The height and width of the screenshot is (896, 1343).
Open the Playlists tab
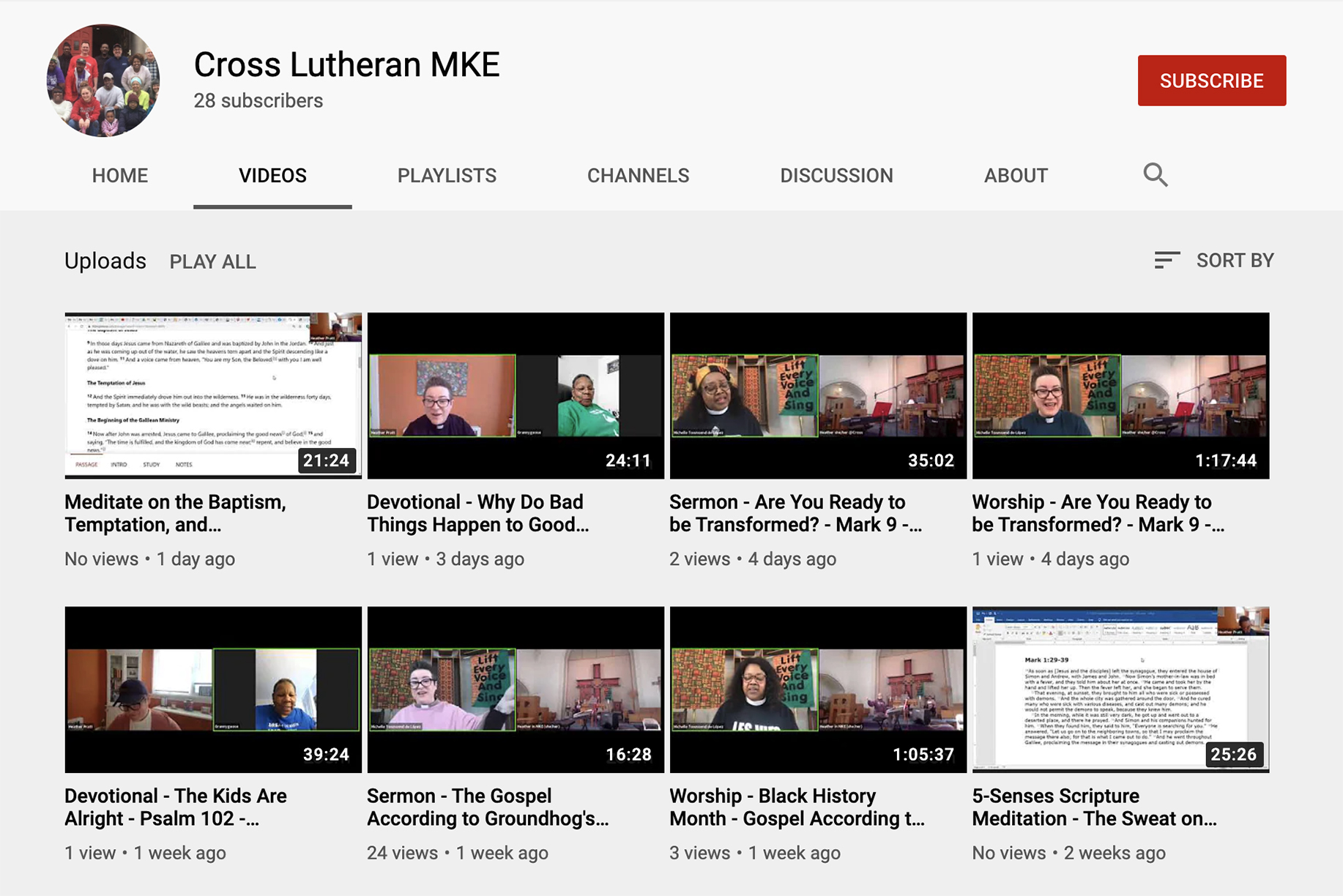[447, 176]
